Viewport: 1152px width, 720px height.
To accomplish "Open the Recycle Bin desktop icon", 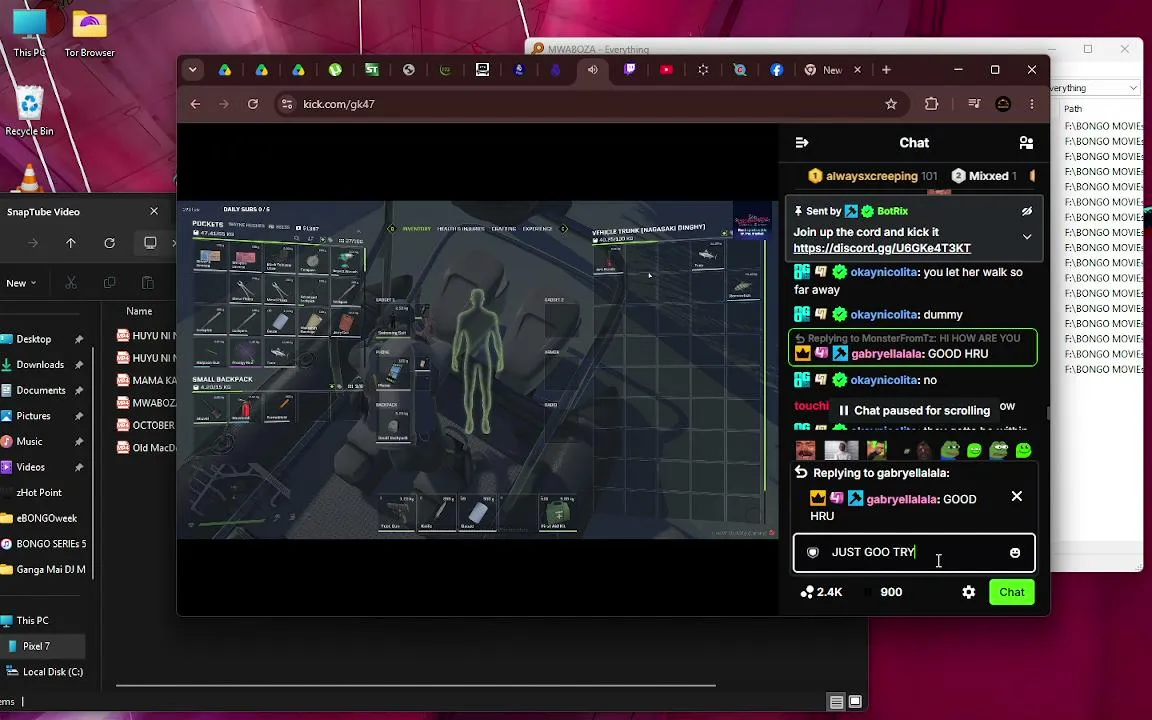I will 29,110.
